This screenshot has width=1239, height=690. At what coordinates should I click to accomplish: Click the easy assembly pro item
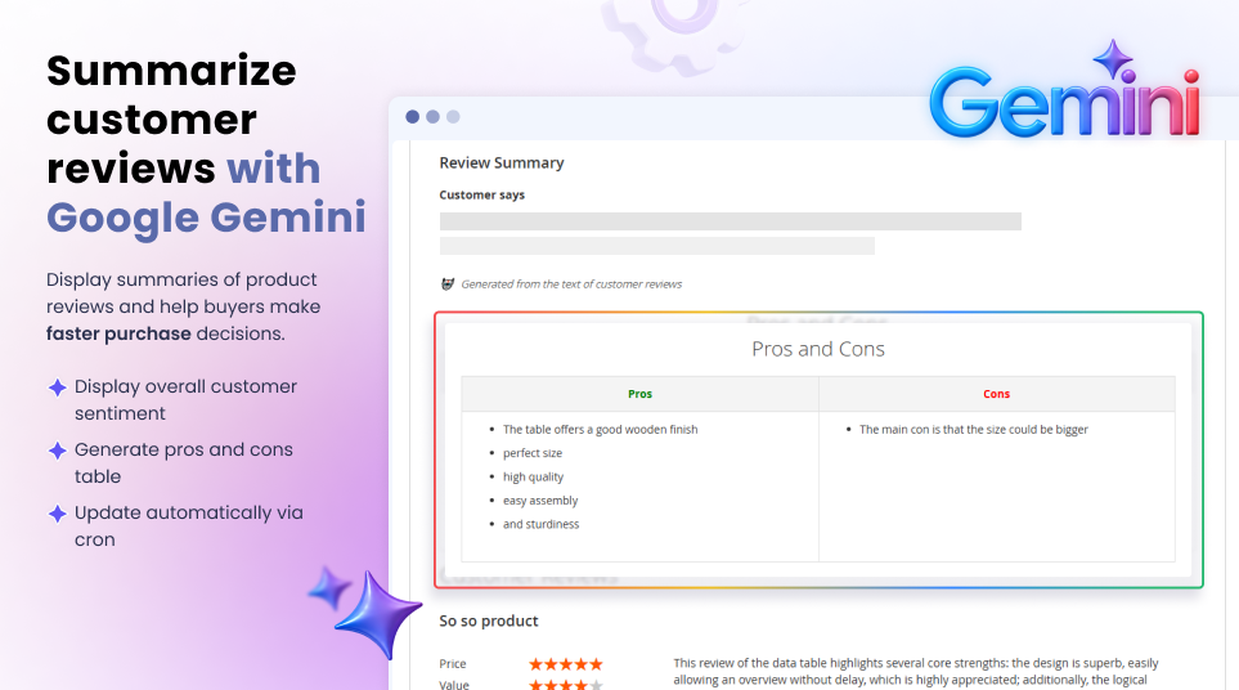point(540,500)
